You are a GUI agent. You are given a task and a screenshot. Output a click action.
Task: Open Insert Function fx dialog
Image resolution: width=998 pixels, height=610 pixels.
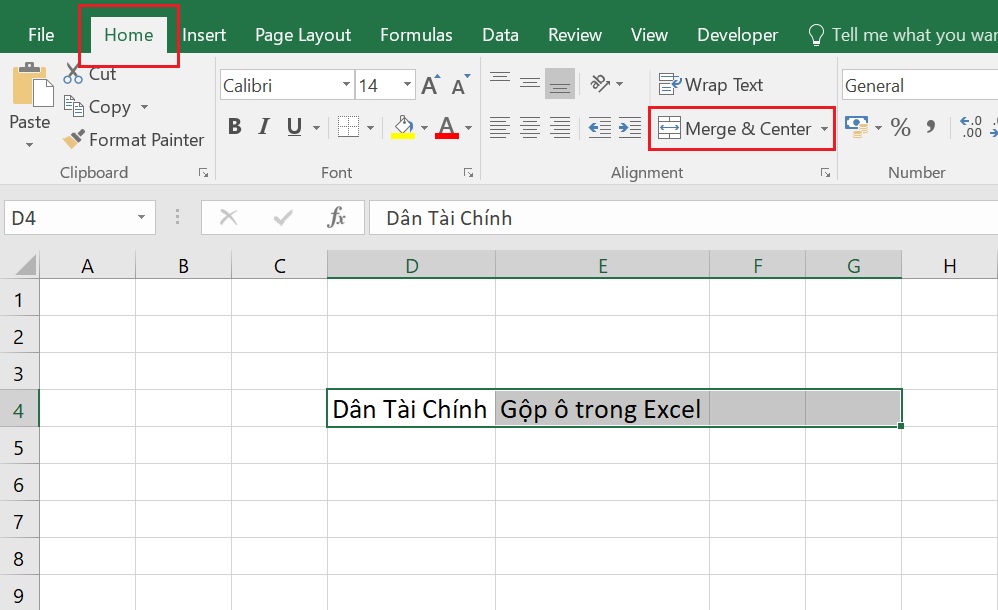pyautogui.click(x=336, y=218)
